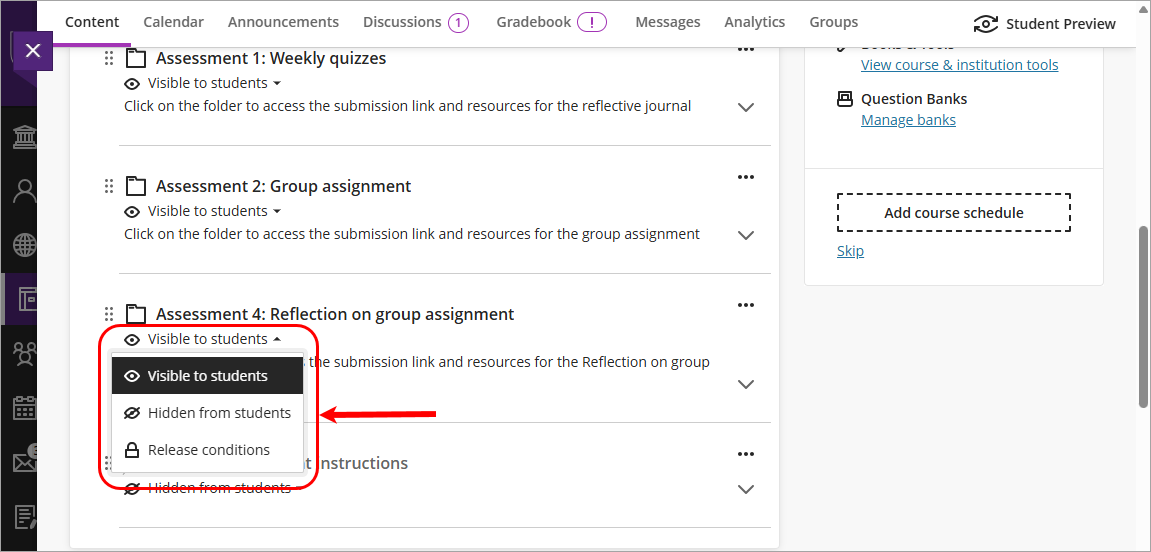Image resolution: width=1151 pixels, height=552 pixels.
Task: Open the Courses sidebar icon
Action: pyautogui.click(x=26, y=299)
